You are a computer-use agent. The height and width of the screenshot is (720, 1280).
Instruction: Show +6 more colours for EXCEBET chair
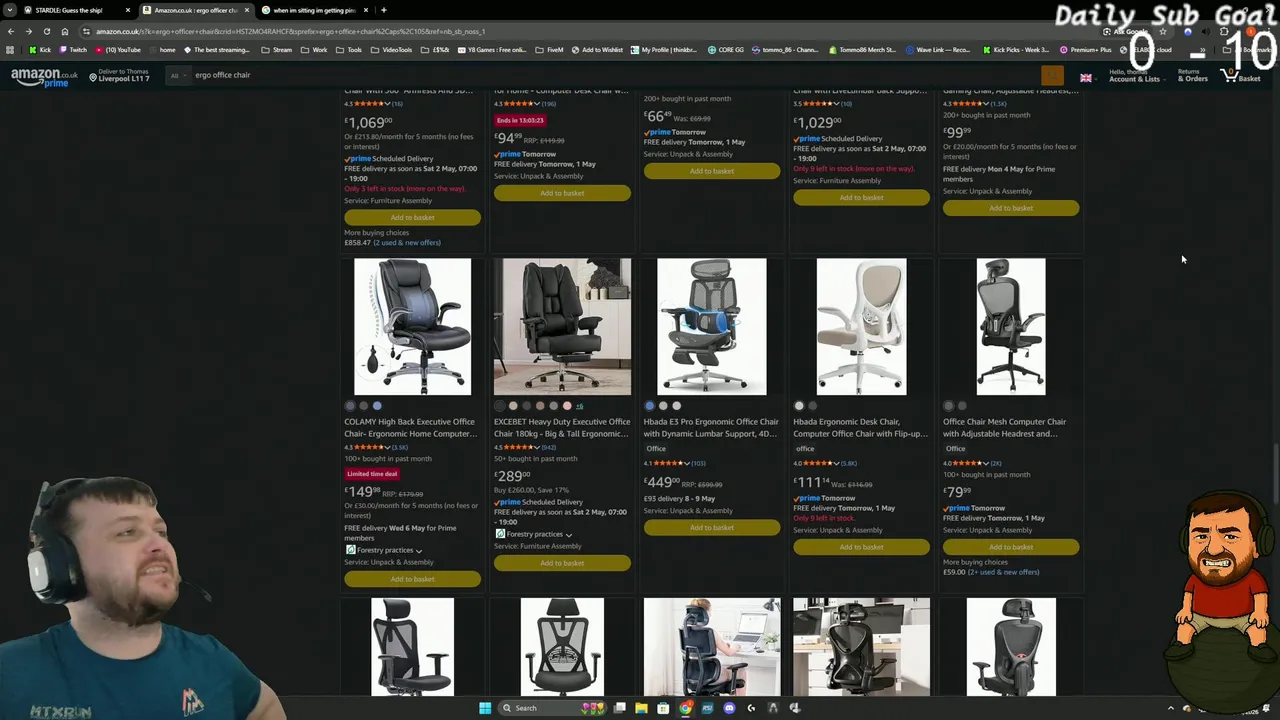(x=579, y=406)
